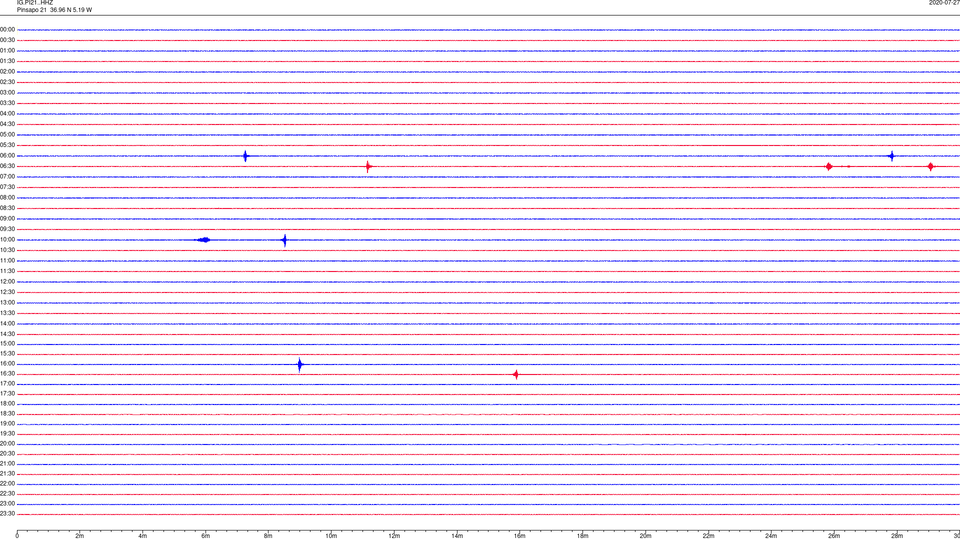Select the 18:30 time label
This screenshot has height=540, width=960.
point(7,414)
